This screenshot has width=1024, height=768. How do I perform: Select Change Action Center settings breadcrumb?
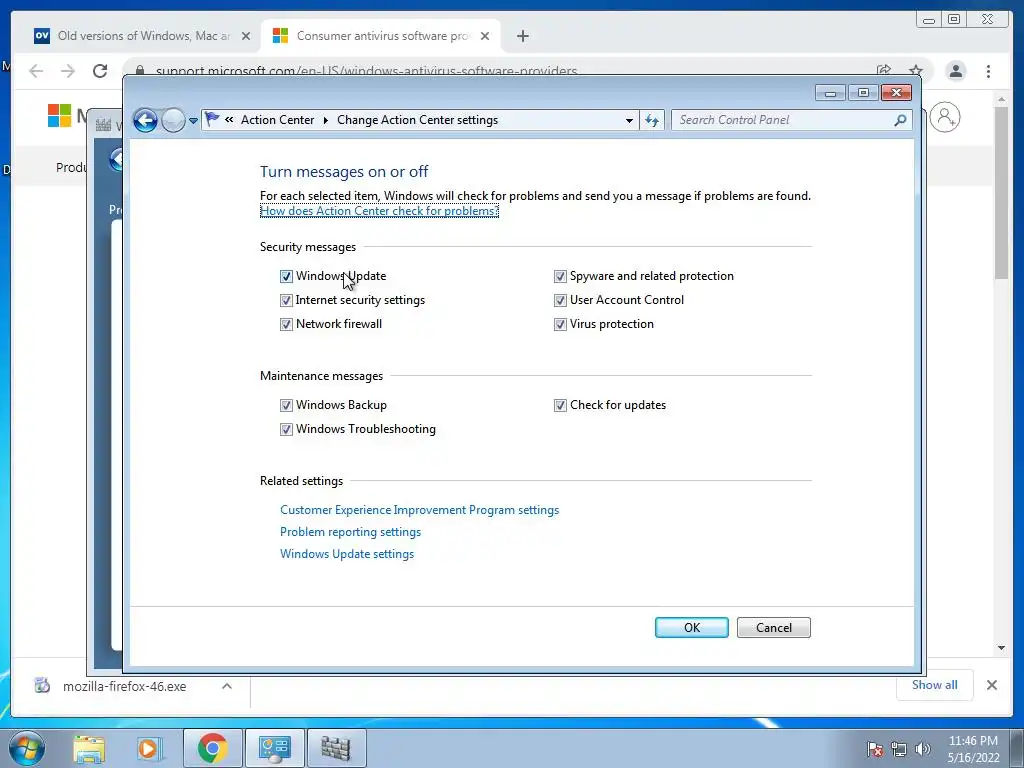417,120
